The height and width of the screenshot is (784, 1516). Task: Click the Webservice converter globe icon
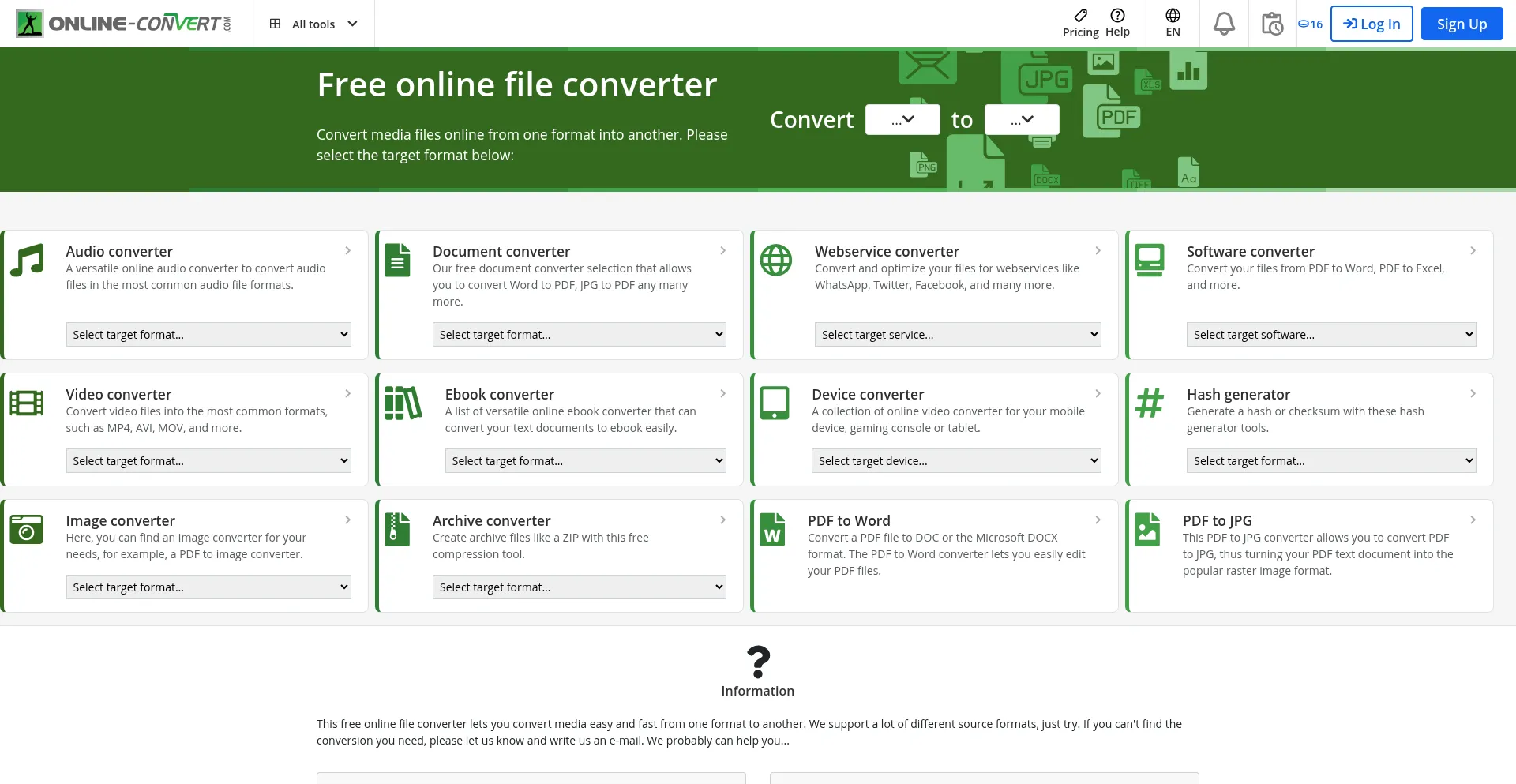[775, 261]
